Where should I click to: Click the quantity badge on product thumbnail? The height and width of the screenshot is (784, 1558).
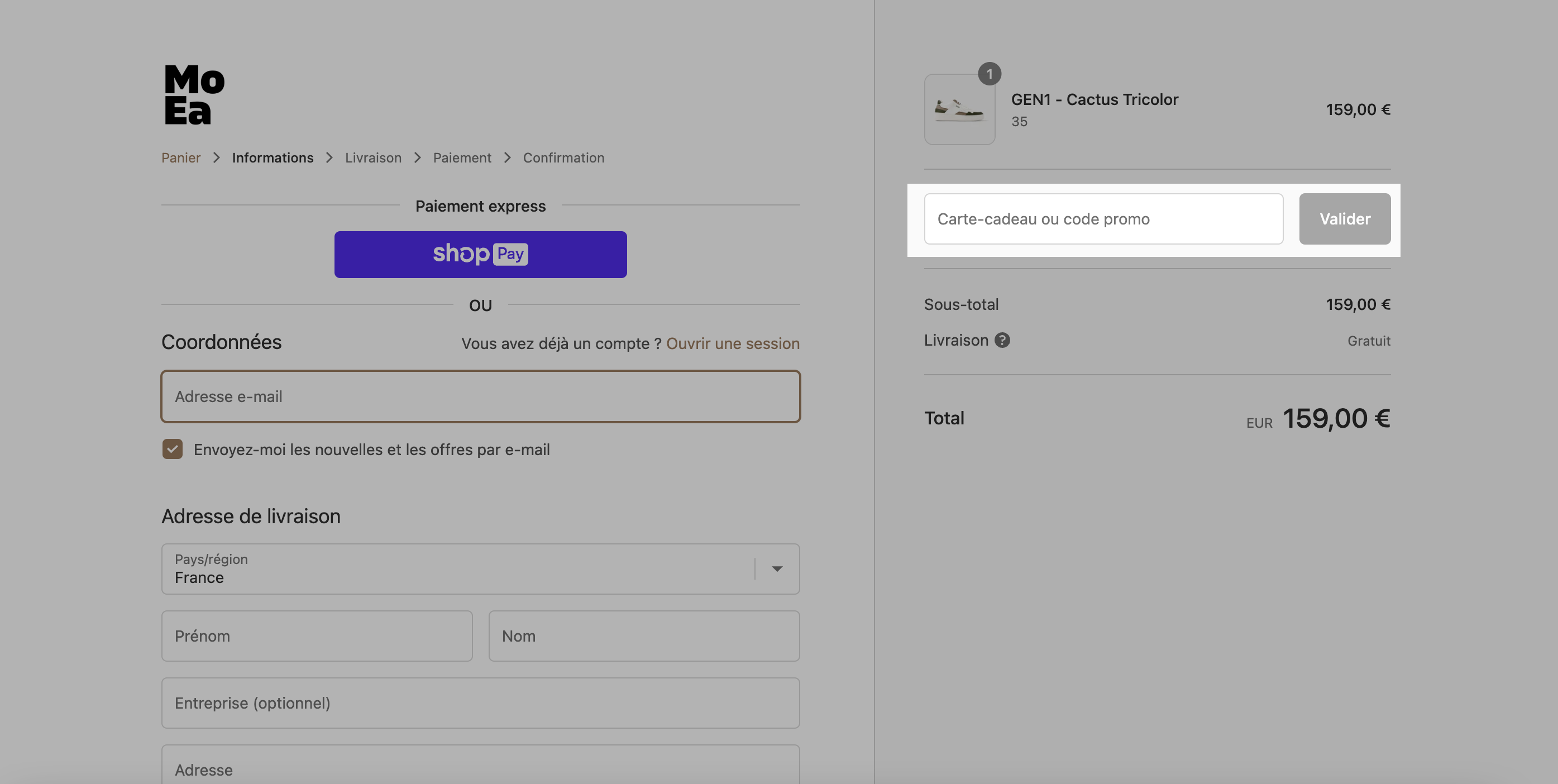990,74
